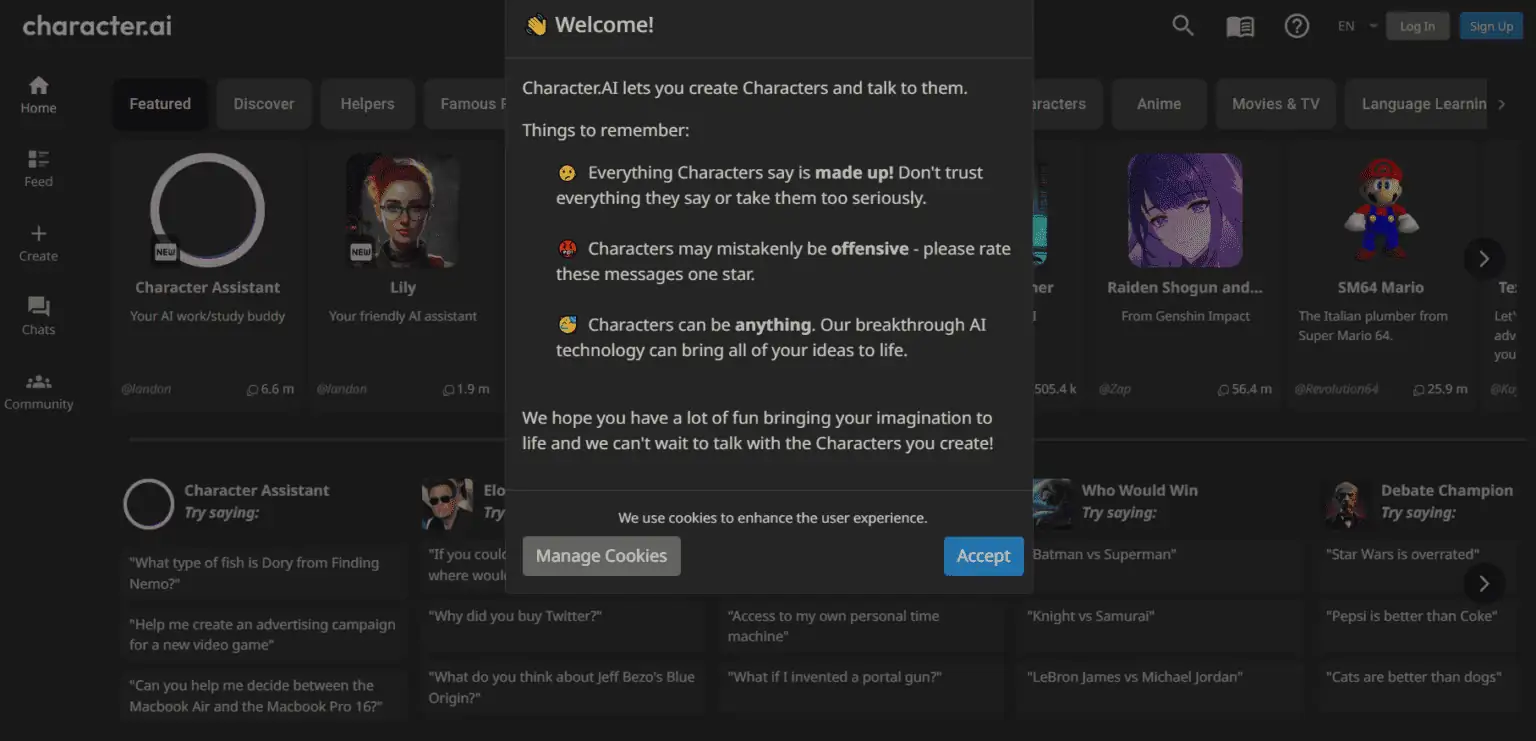Click the @Zap creator name
This screenshot has height=741, width=1536.
pyautogui.click(x=1114, y=389)
